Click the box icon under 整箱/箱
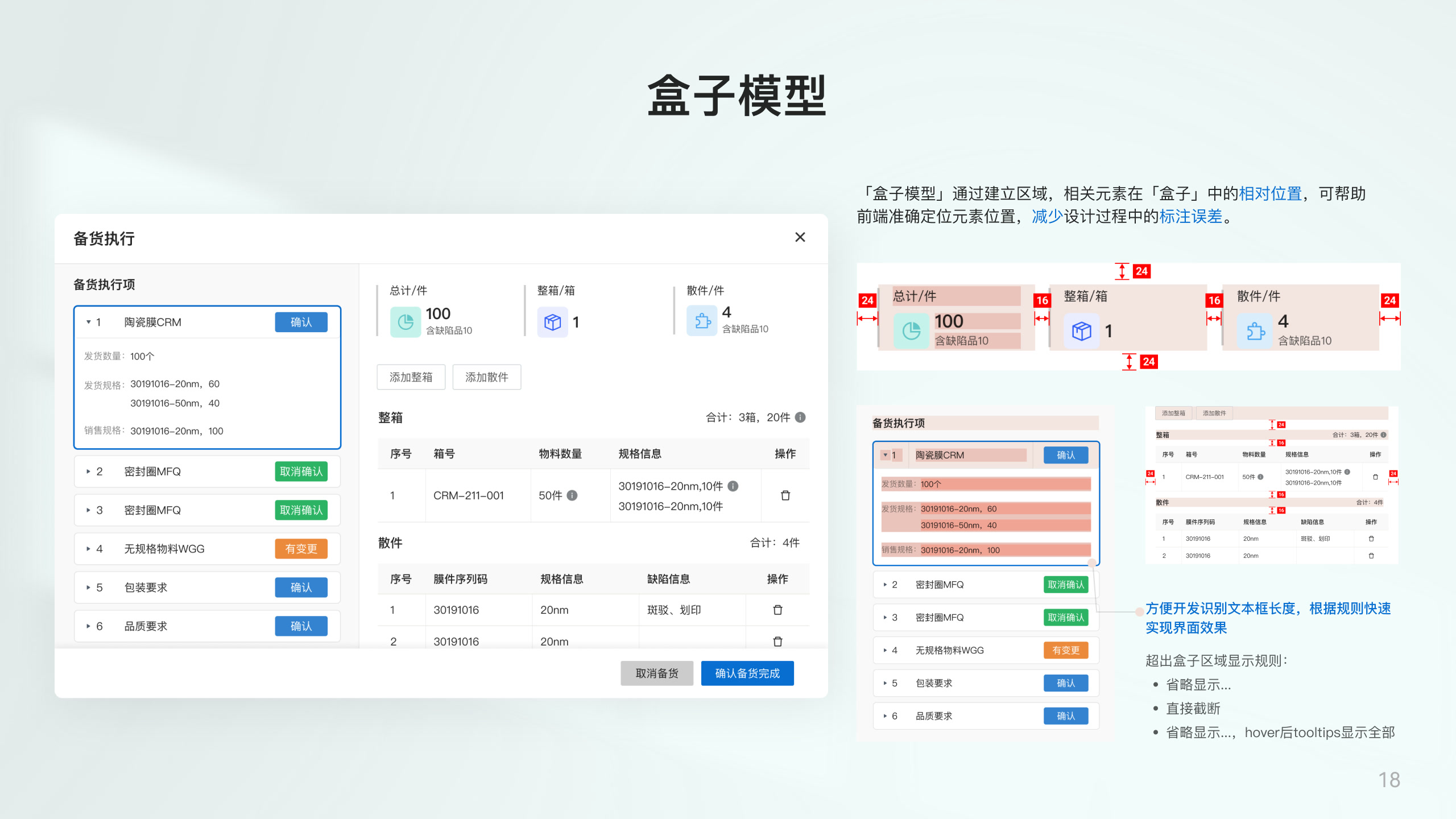The height and width of the screenshot is (819, 1456). [x=552, y=322]
